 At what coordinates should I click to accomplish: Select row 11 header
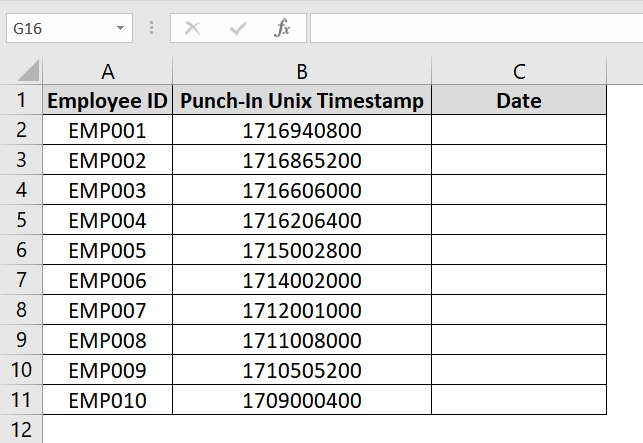coord(21,399)
